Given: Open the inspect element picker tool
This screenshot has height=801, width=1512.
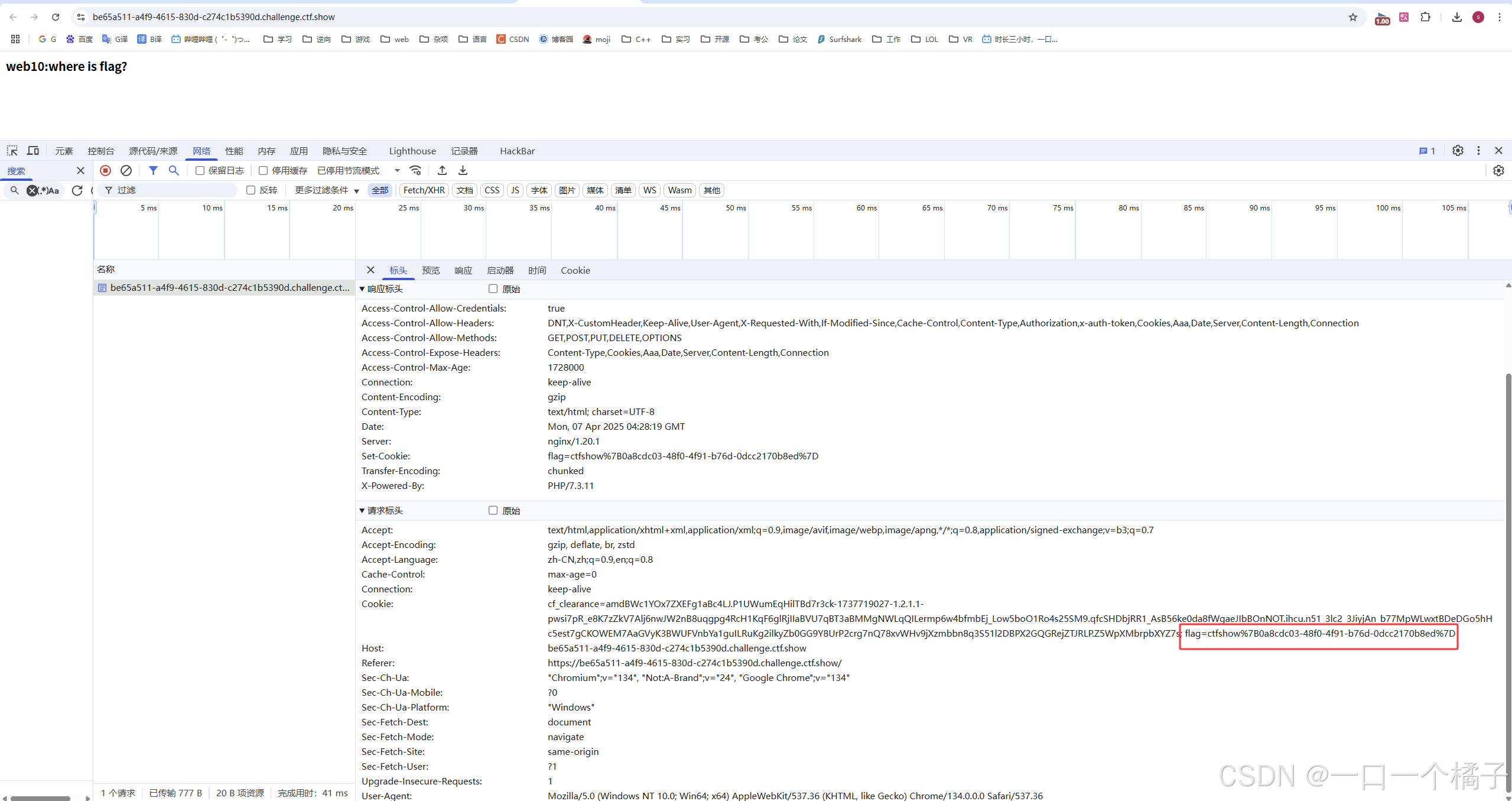Looking at the screenshot, I should pos(12,151).
